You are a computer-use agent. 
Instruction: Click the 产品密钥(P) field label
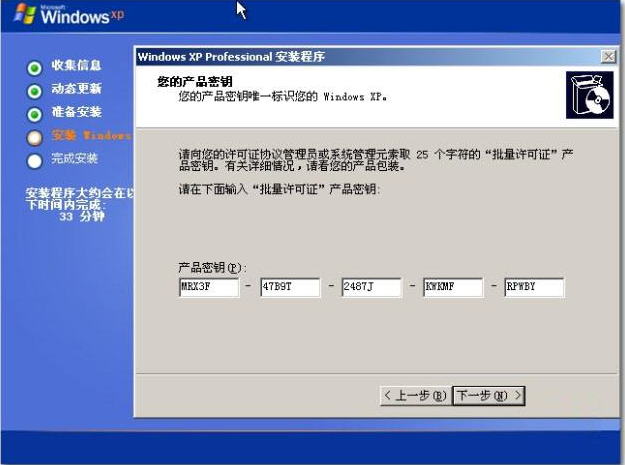(211, 268)
